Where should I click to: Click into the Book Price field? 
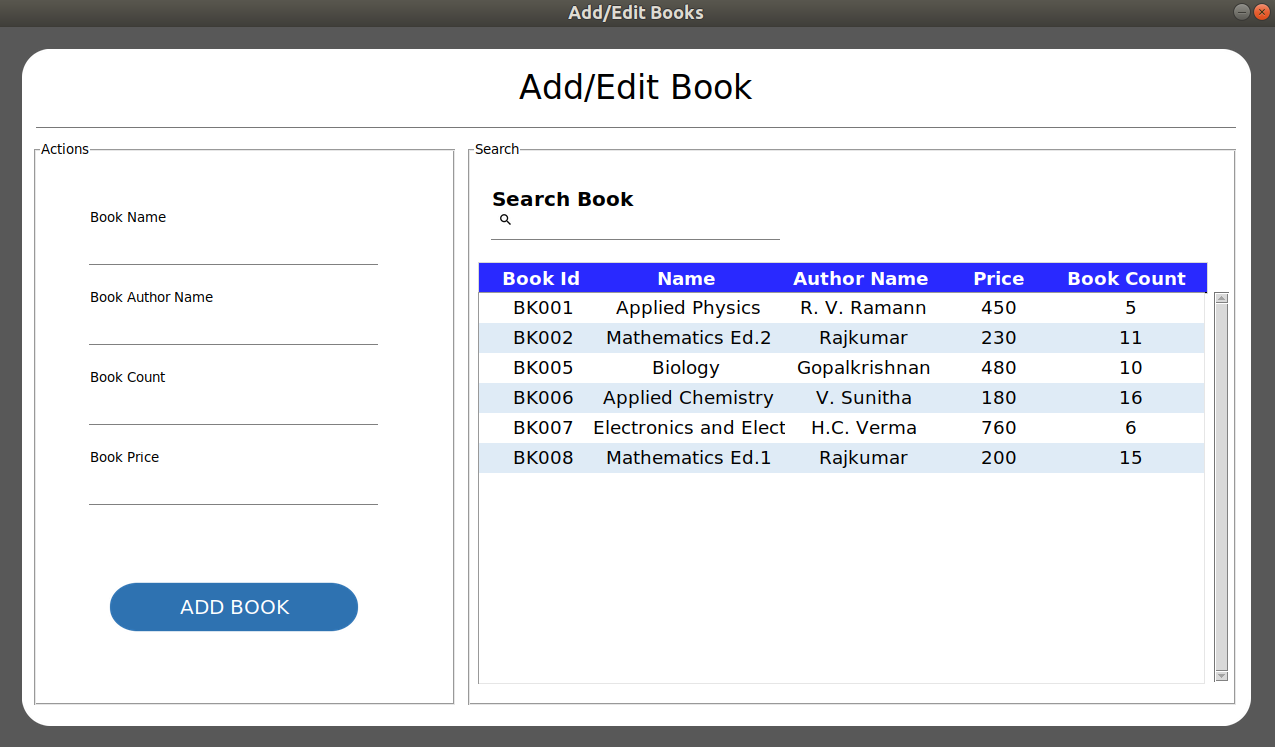(x=233, y=489)
